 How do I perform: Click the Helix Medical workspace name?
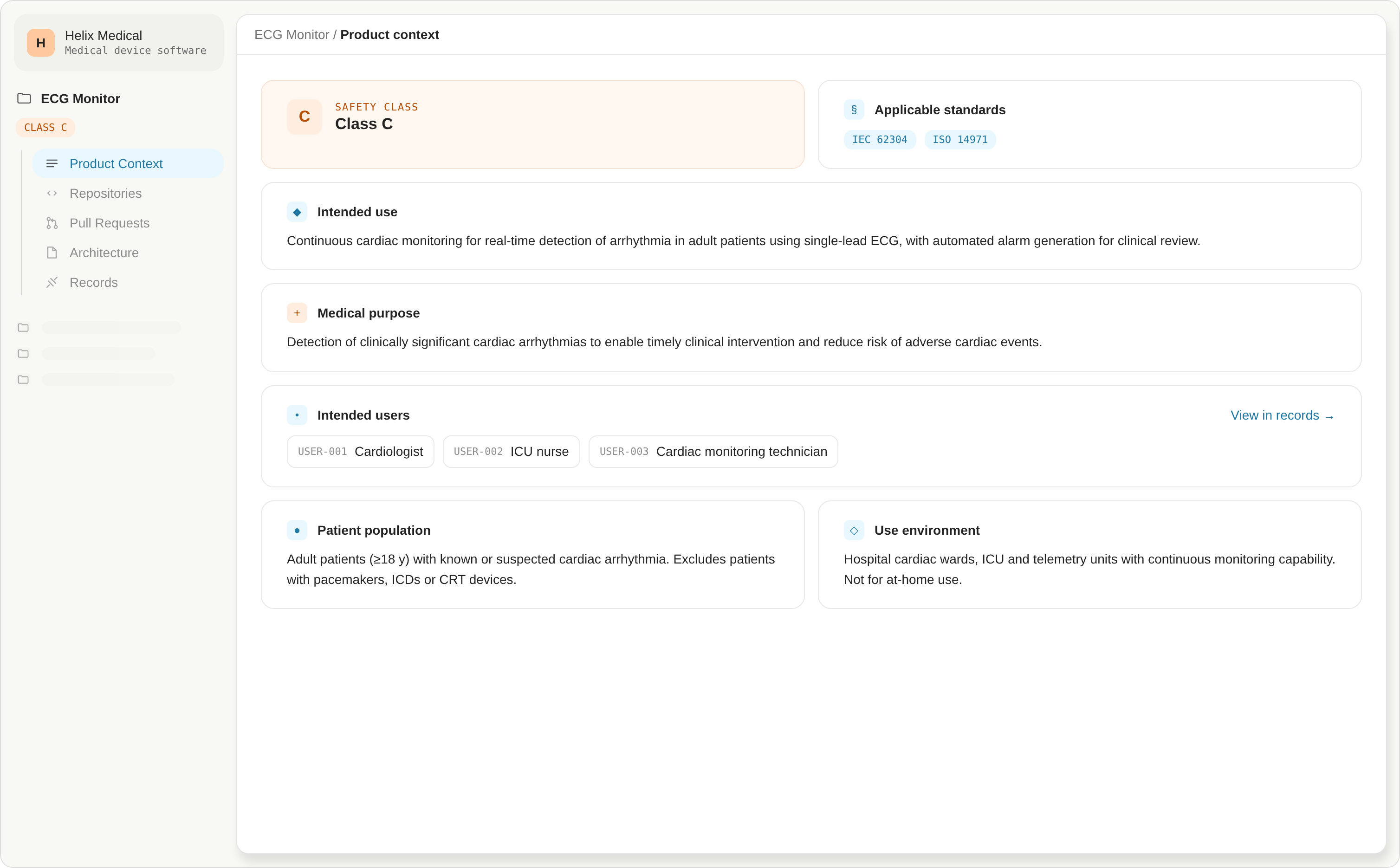104,36
